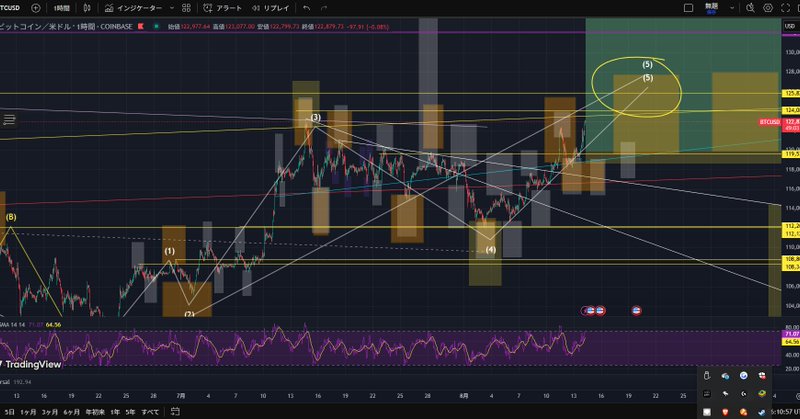Click the BTCUSD symbol search field
800x419 pixels.
tap(10, 8)
